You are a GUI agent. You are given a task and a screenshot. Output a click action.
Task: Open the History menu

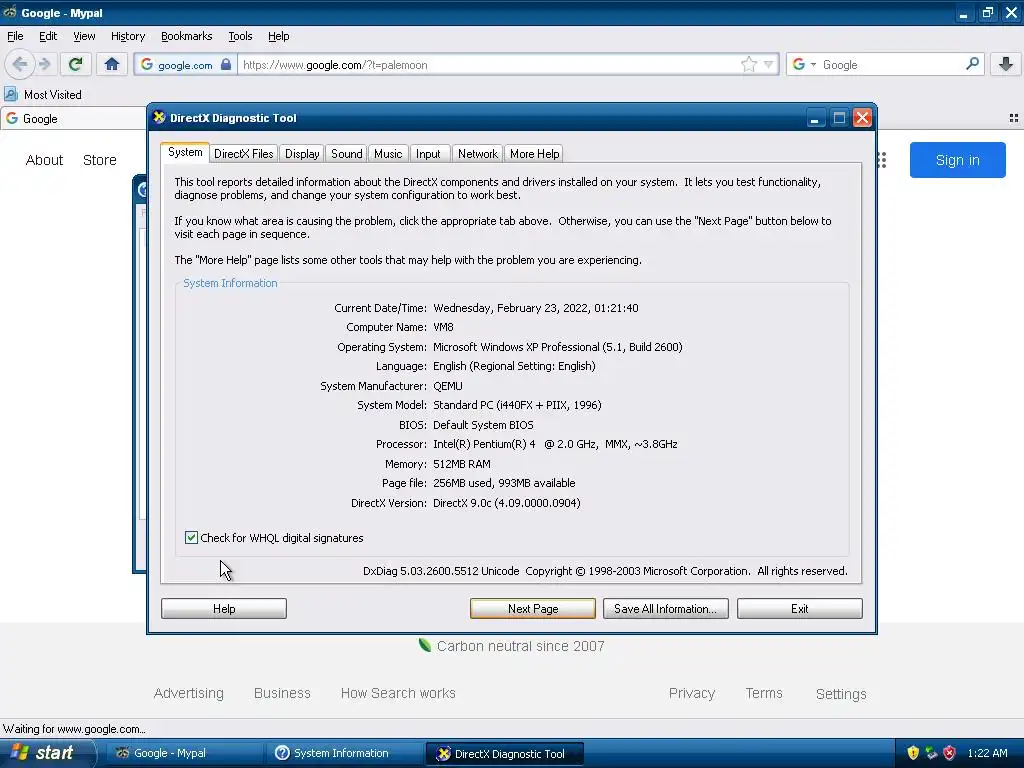(127, 36)
